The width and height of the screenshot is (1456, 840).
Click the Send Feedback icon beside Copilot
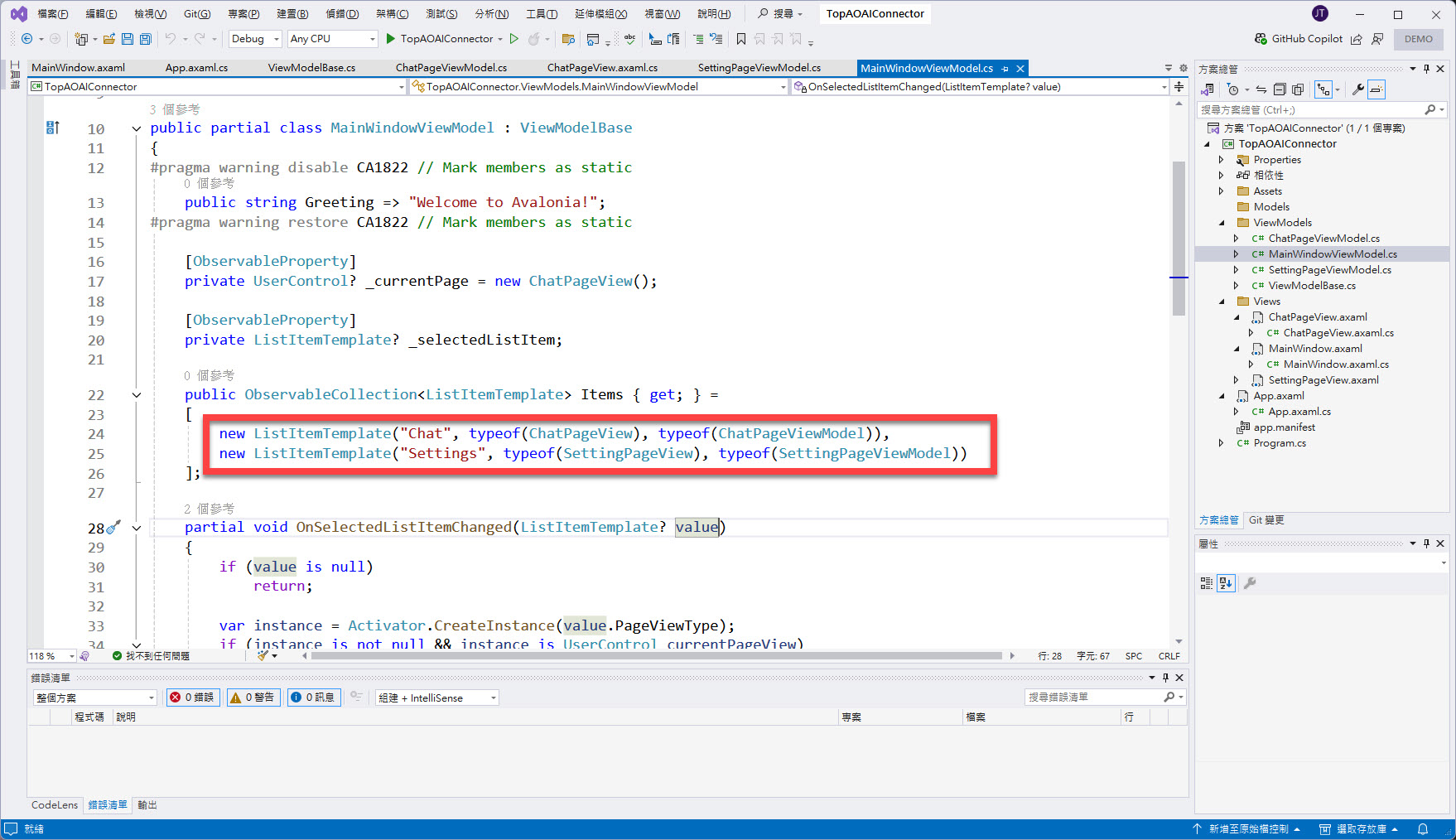(1377, 39)
